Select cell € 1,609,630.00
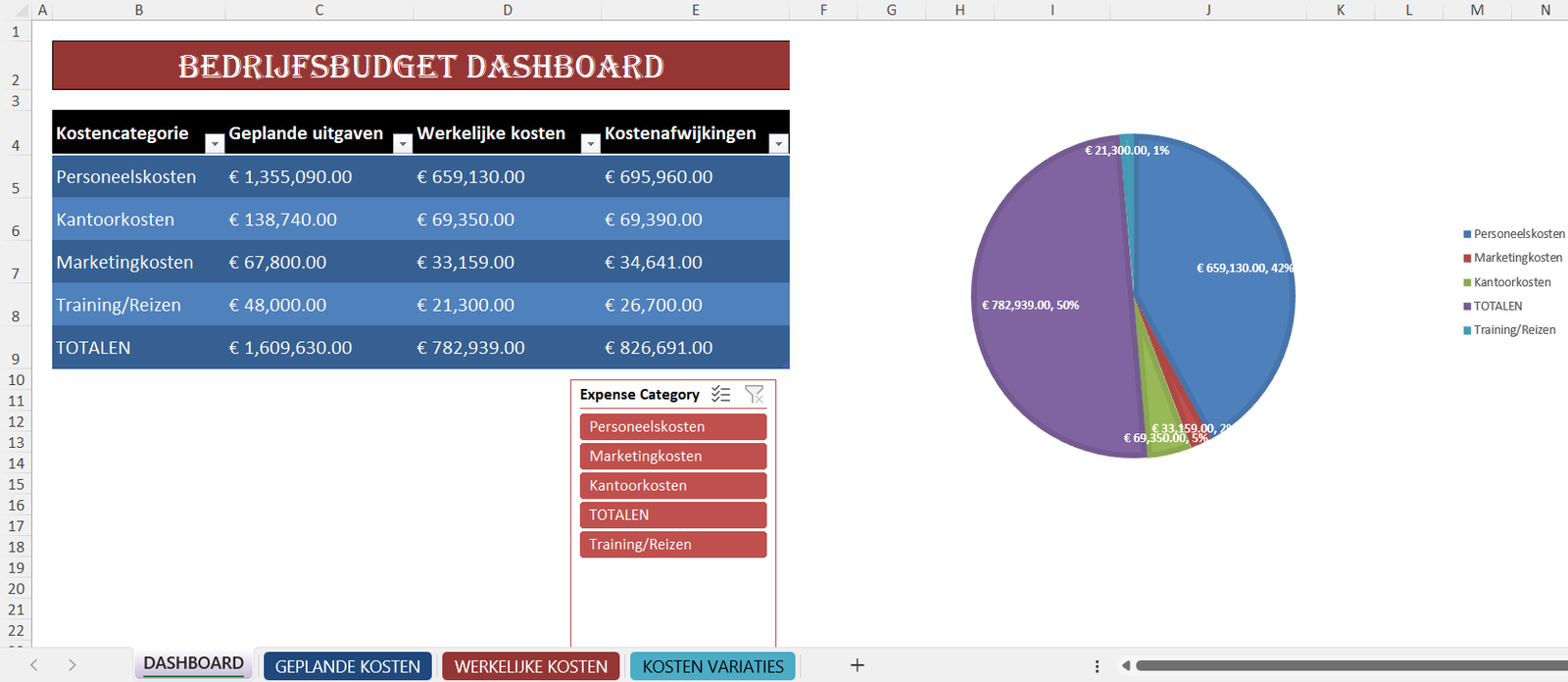The image size is (1568, 682). pyautogui.click(x=319, y=347)
